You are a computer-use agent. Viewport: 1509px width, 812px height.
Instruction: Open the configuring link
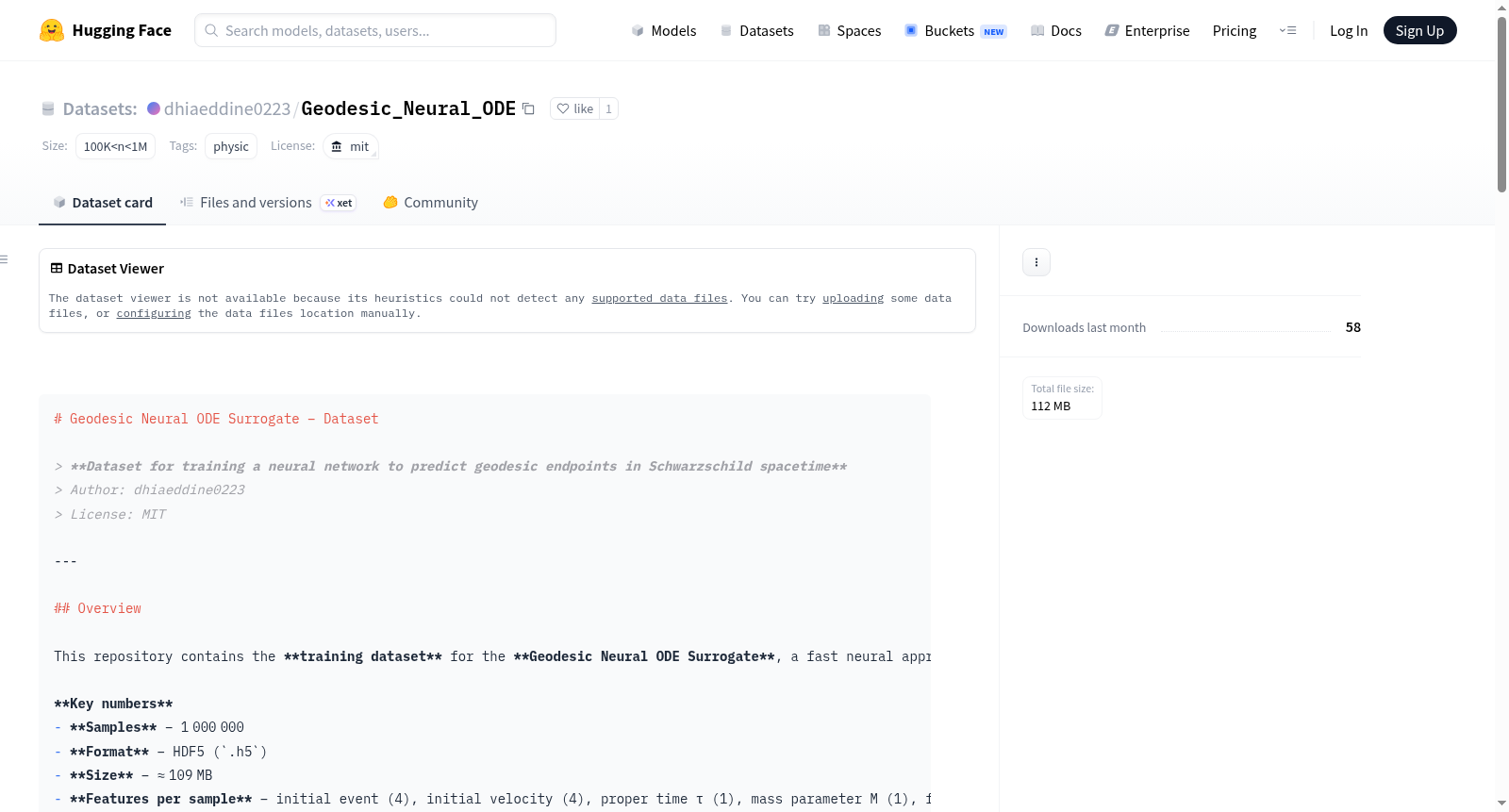click(154, 313)
